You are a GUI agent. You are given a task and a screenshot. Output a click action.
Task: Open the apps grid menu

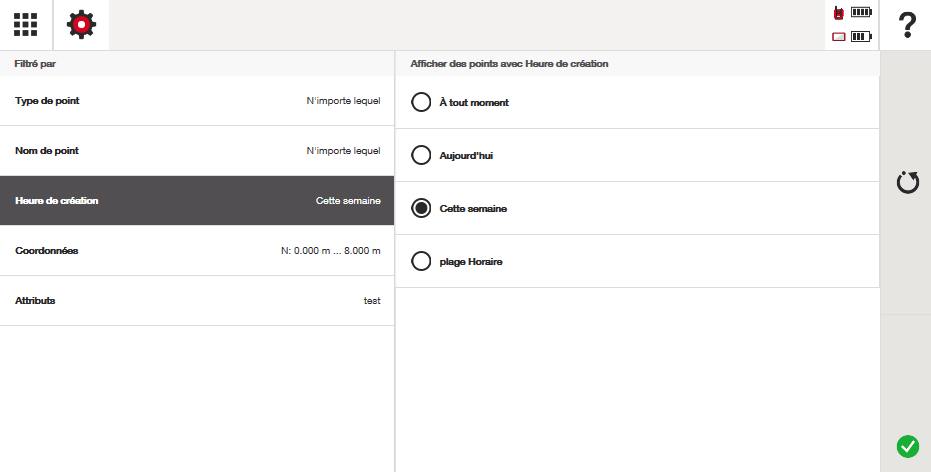(x=26, y=25)
